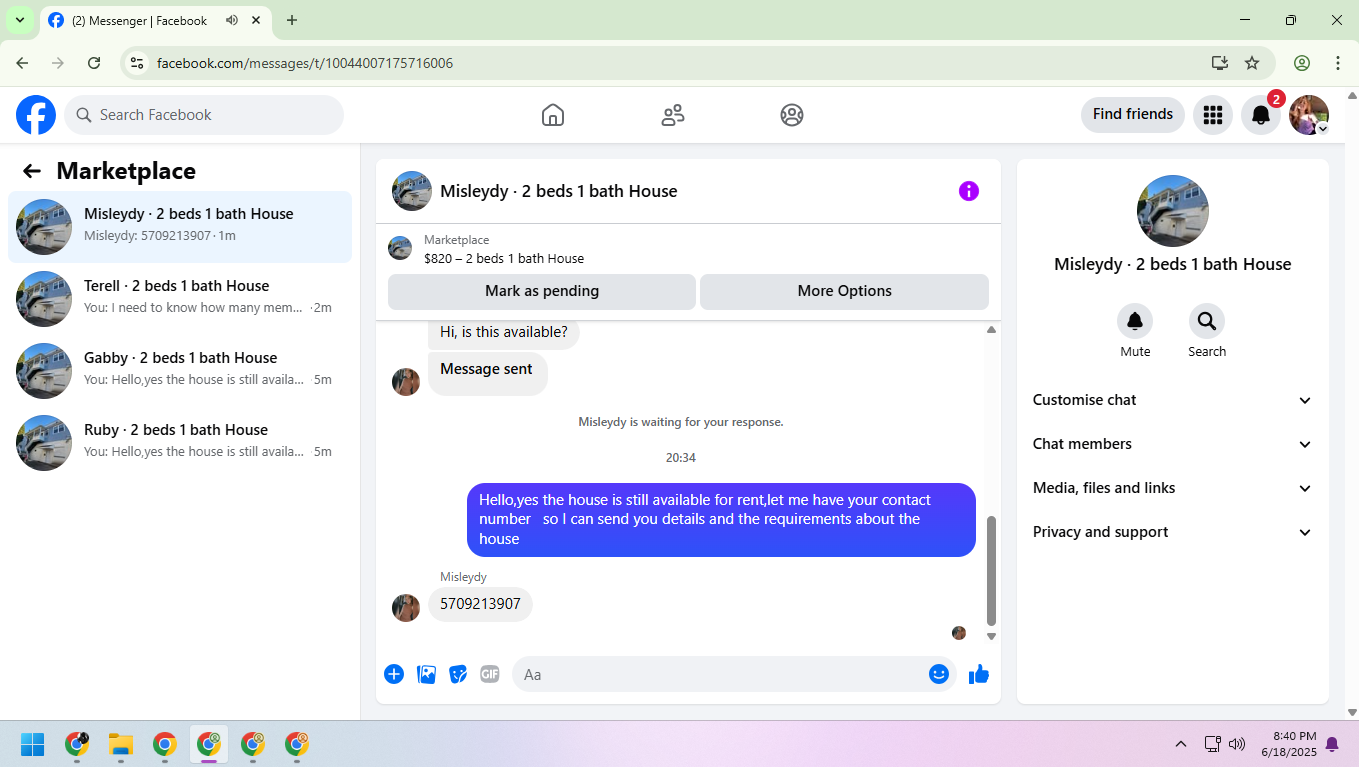Open the GIF picker icon
The height and width of the screenshot is (767, 1359).
[489, 674]
